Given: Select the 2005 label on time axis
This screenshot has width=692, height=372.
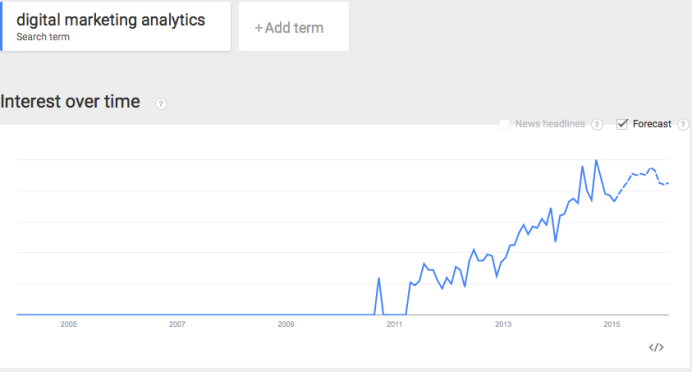Looking at the screenshot, I should pos(68,324).
